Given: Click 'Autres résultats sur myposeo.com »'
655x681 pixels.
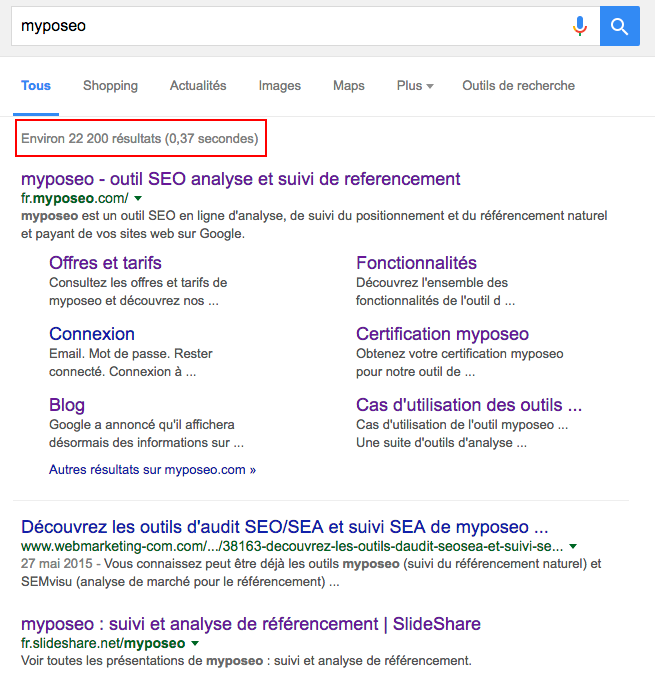Looking at the screenshot, I should (152, 469).
